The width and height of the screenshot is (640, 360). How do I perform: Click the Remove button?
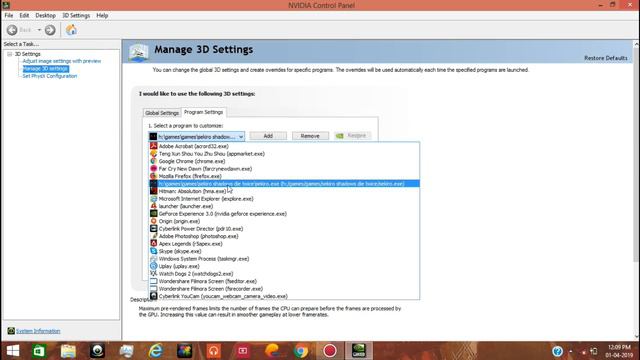click(x=310, y=136)
